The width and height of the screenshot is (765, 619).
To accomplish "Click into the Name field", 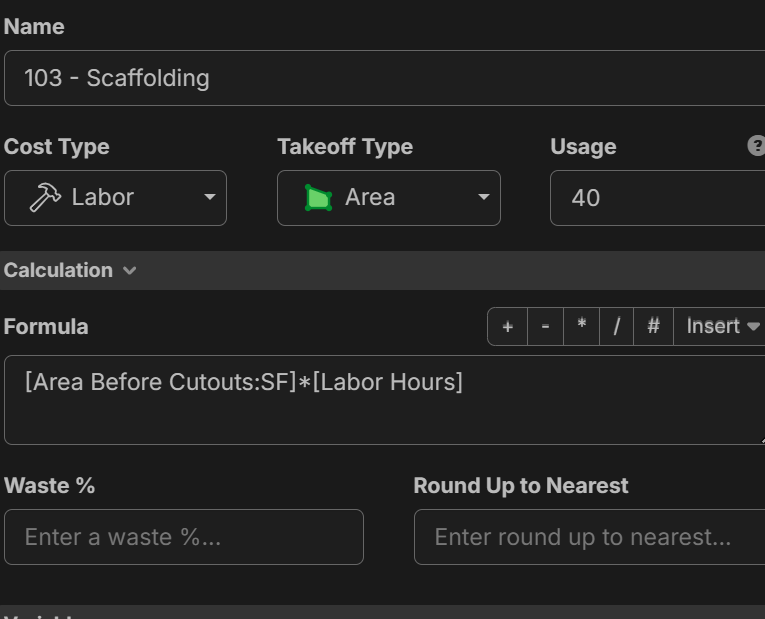I will coord(380,78).
